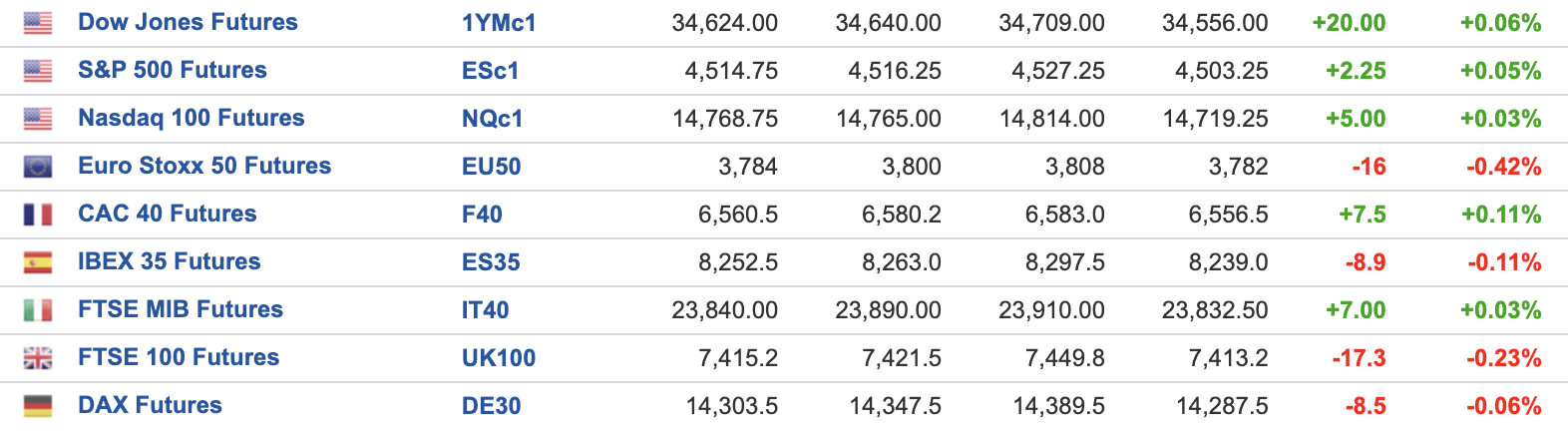Image resolution: width=1568 pixels, height=437 pixels.
Task: Click the US flag beside Nasdaq 100 Futures
Action: [x=38, y=119]
